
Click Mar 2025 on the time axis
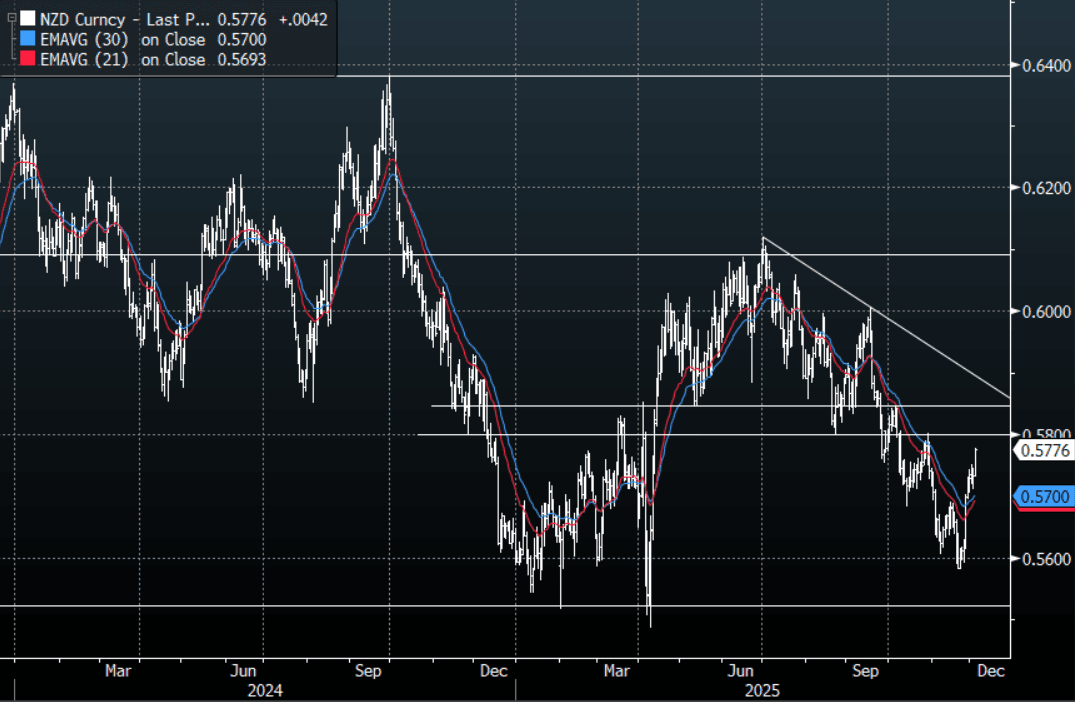(x=616, y=670)
